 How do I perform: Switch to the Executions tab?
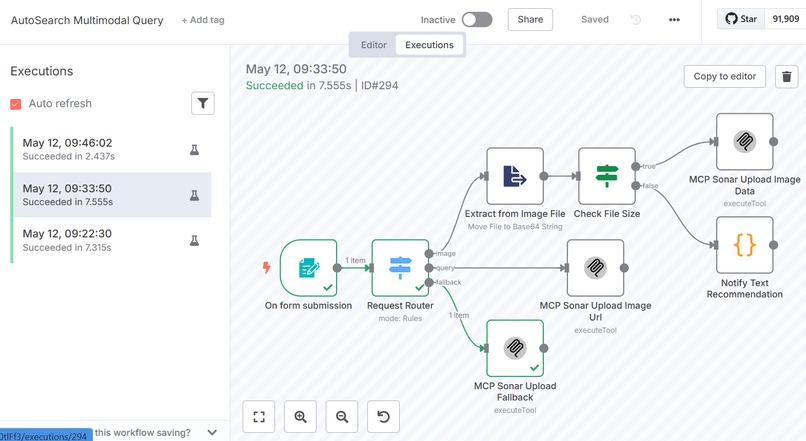(x=429, y=45)
